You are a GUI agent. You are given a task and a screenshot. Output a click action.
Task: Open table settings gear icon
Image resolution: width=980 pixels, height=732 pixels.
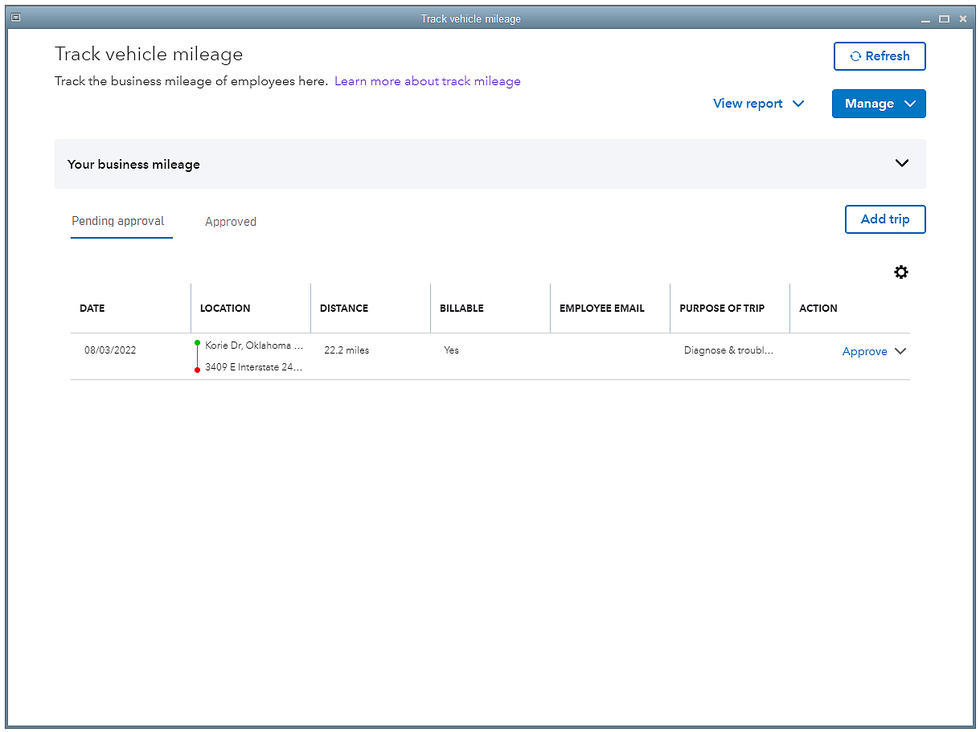click(x=901, y=272)
